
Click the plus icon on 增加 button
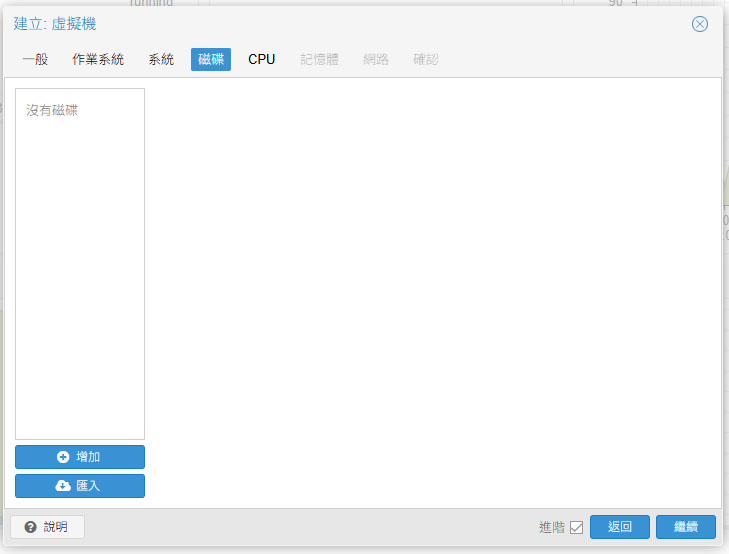click(x=63, y=457)
